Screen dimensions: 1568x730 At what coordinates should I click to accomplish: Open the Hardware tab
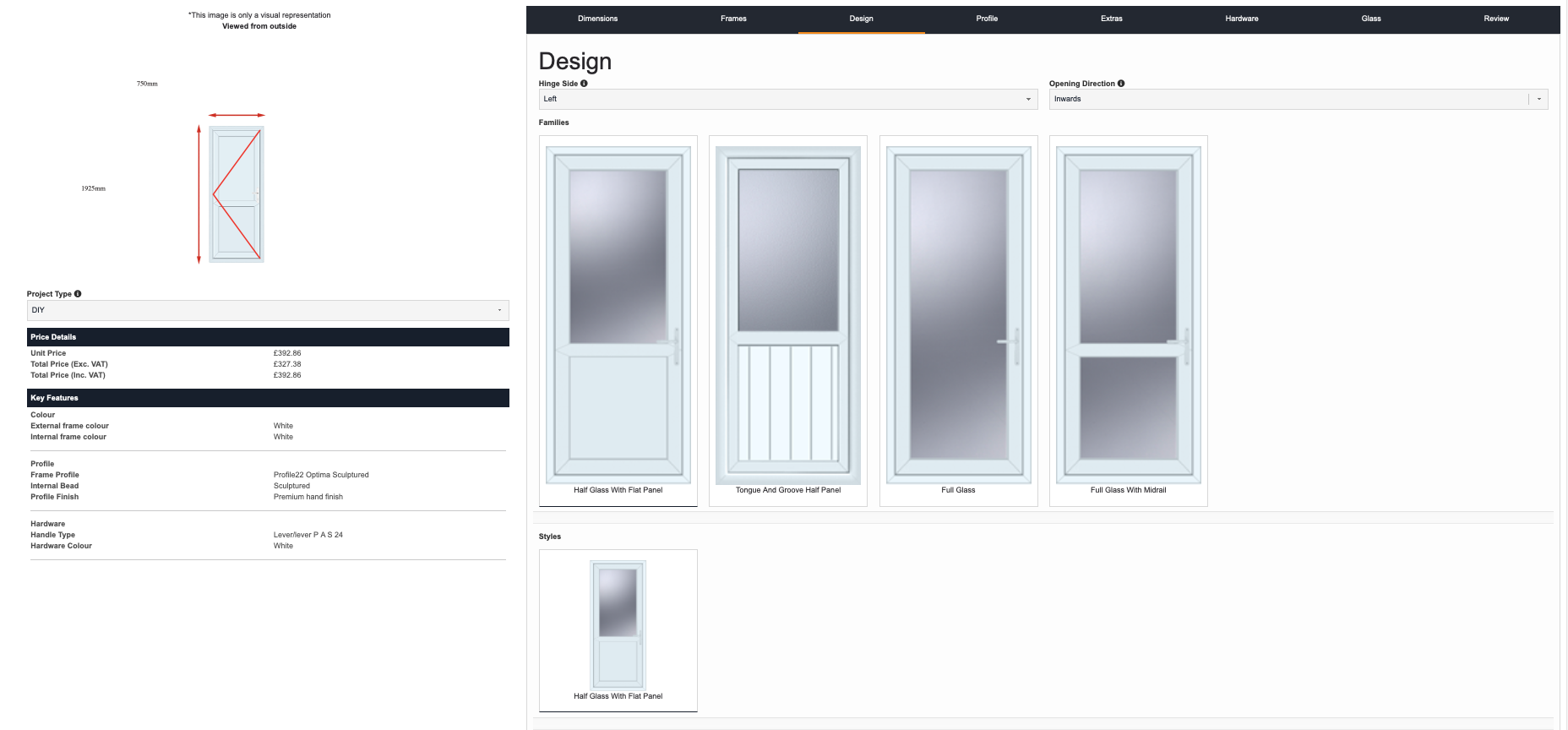pyautogui.click(x=1241, y=19)
